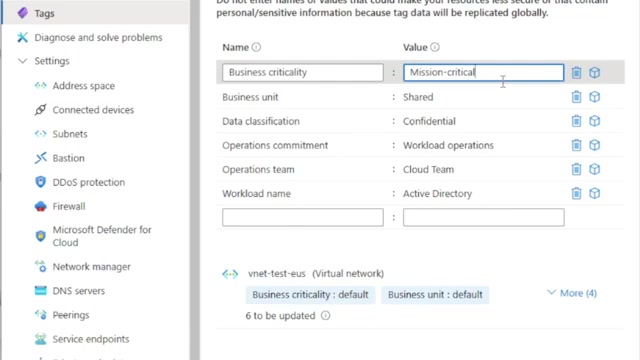
Task: Open DDoS protection settings
Action: [x=89, y=182]
